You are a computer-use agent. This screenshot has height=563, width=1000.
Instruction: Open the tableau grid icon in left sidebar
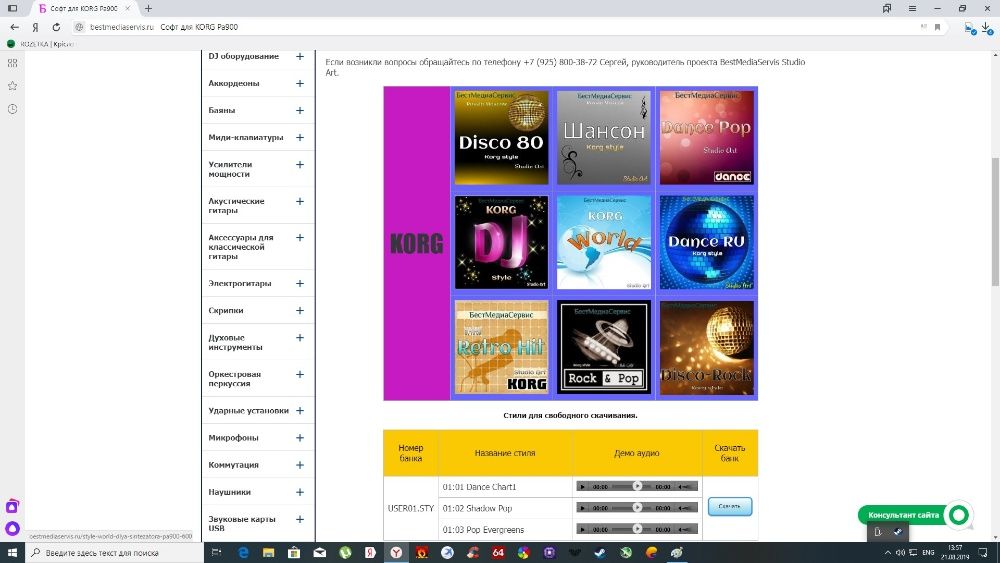pyautogui.click(x=12, y=63)
